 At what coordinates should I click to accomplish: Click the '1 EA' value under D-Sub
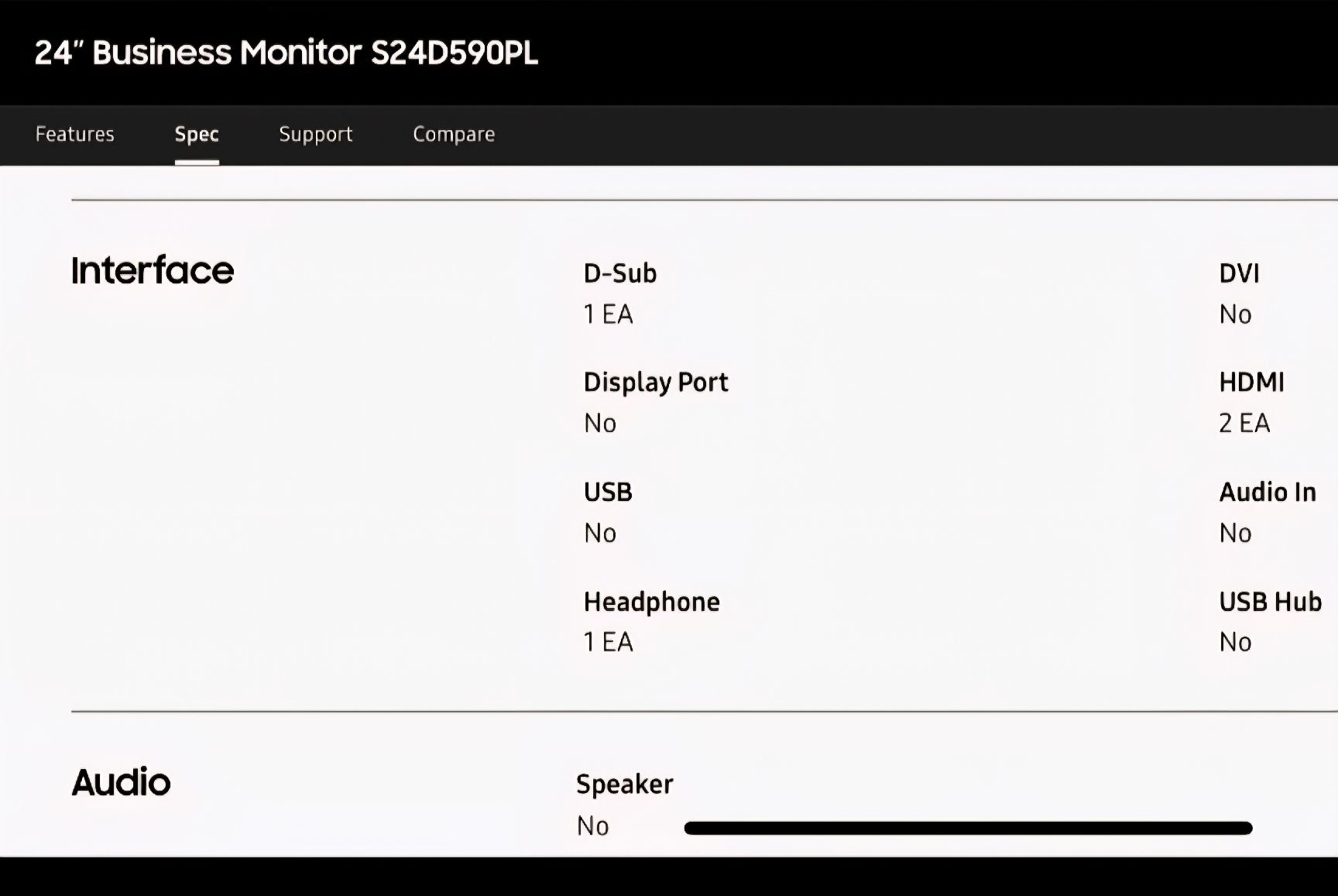point(608,314)
